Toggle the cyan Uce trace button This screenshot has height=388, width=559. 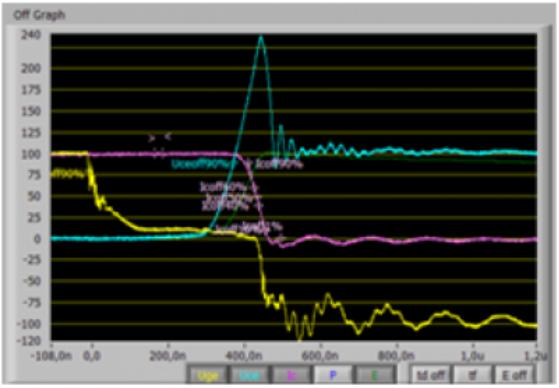click(249, 375)
